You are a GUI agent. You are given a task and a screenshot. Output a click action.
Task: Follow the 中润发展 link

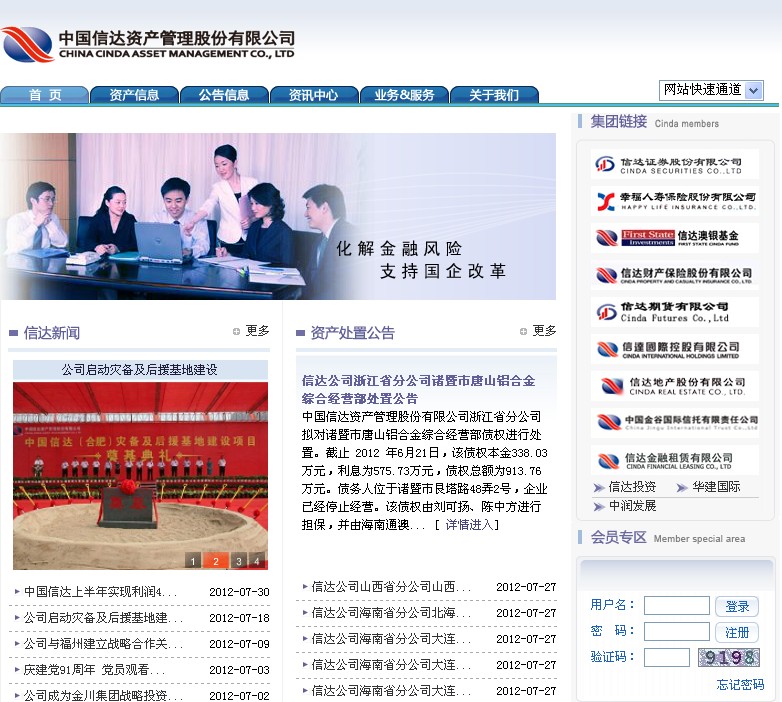pyautogui.click(x=632, y=506)
